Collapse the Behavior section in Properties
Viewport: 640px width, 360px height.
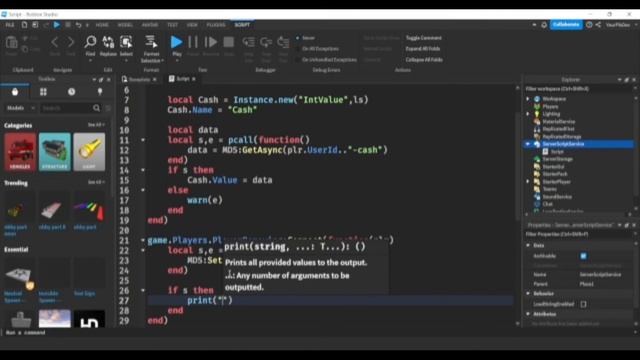[x=528, y=293]
